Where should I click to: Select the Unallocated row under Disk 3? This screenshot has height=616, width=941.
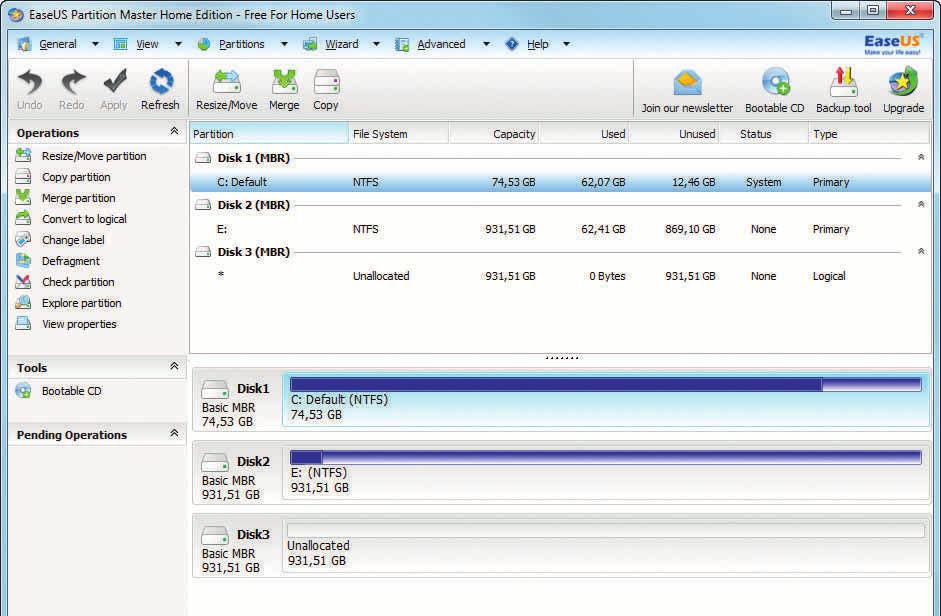pyautogui.click(x=560, y=276)
